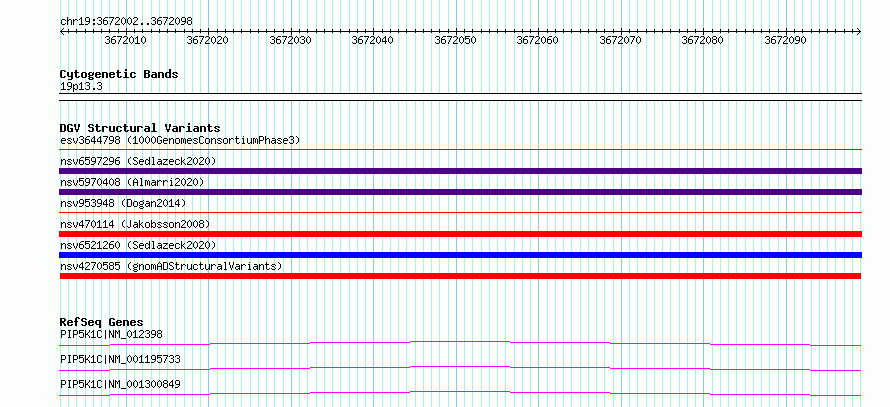Open transcript PIP5K1C|NM_012398

pyautogui.click(x=111, y=334)
